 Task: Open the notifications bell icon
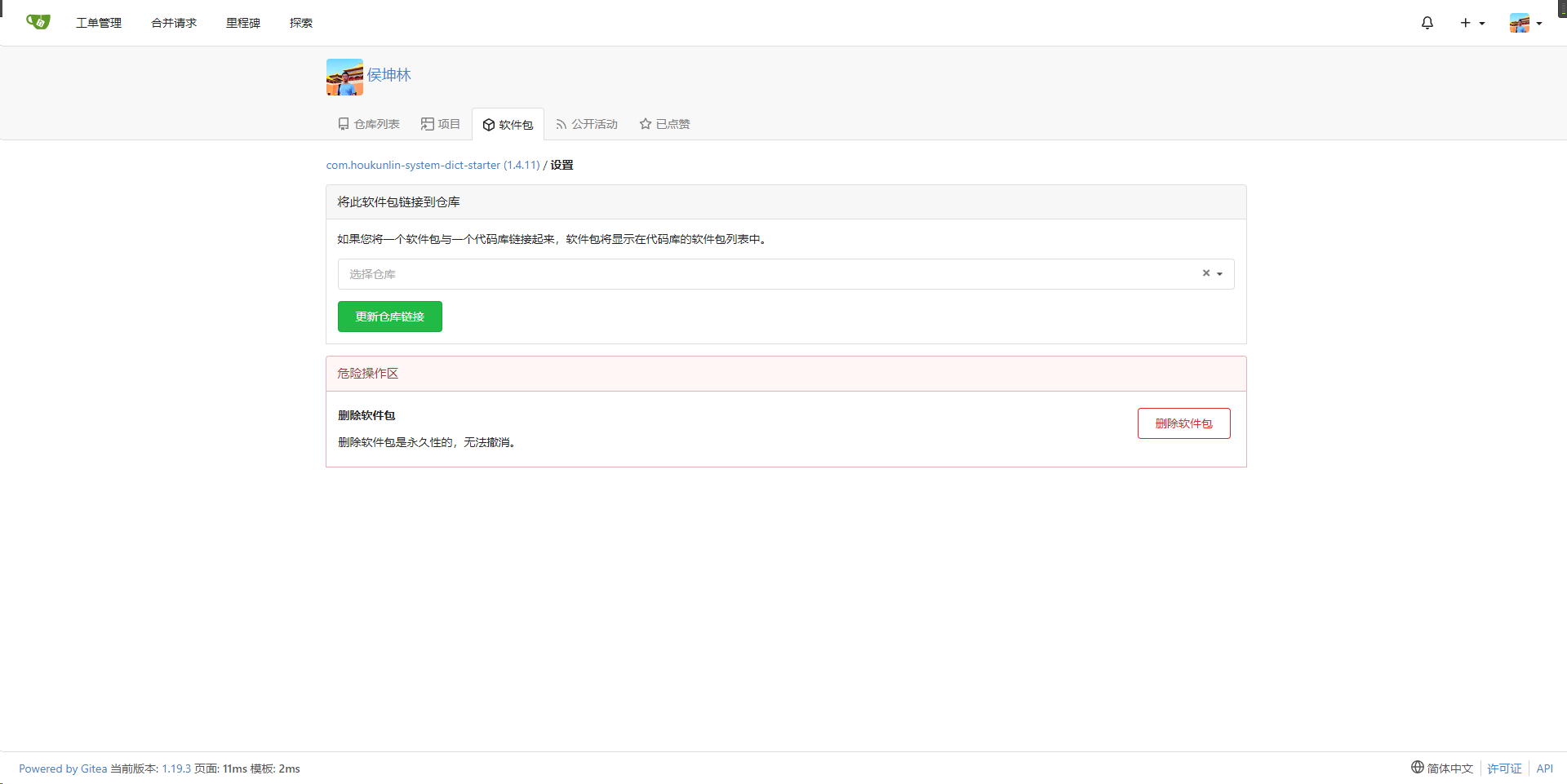click(1427, 23)
